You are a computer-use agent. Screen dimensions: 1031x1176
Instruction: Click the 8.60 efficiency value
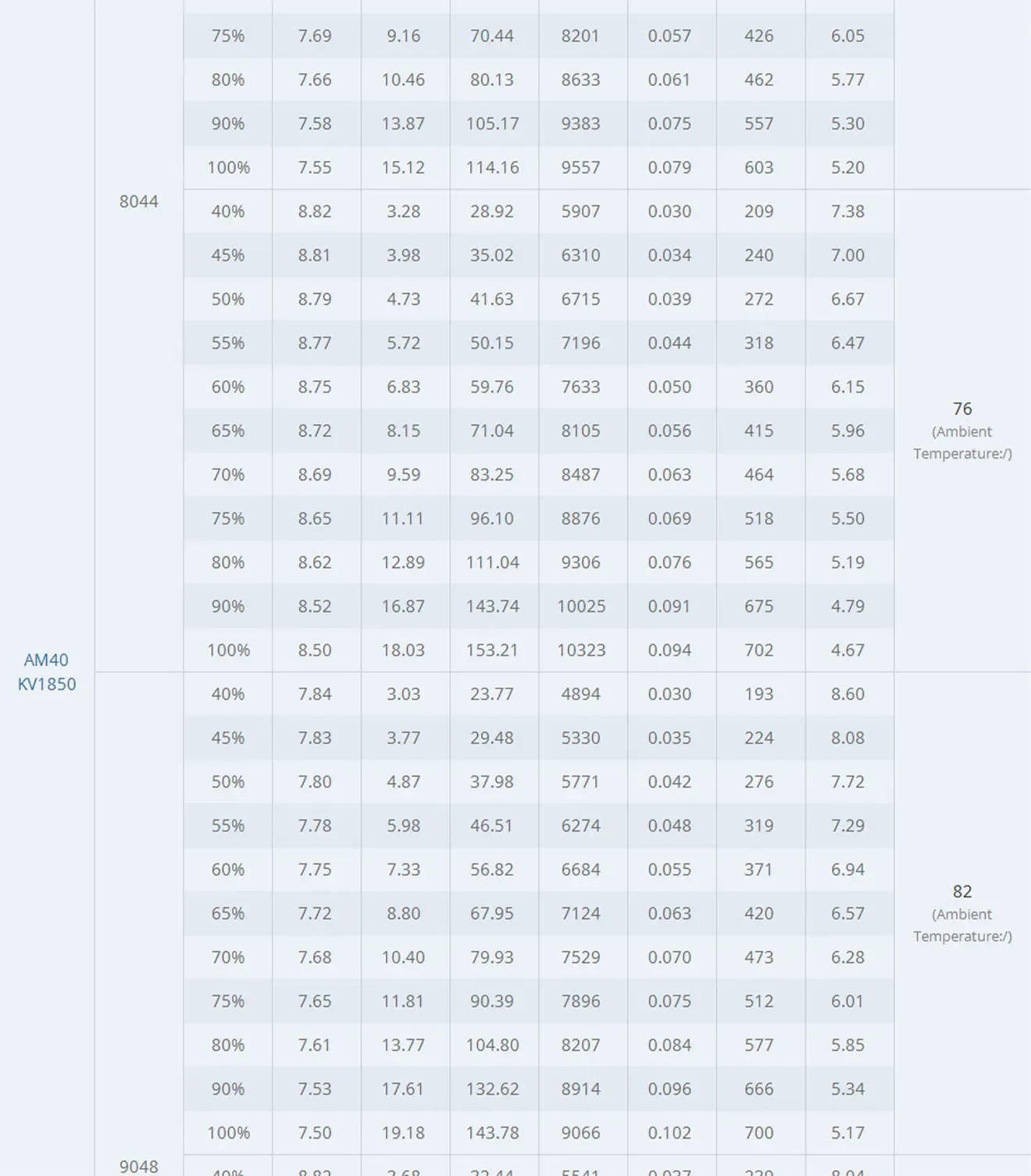[847, 694]
